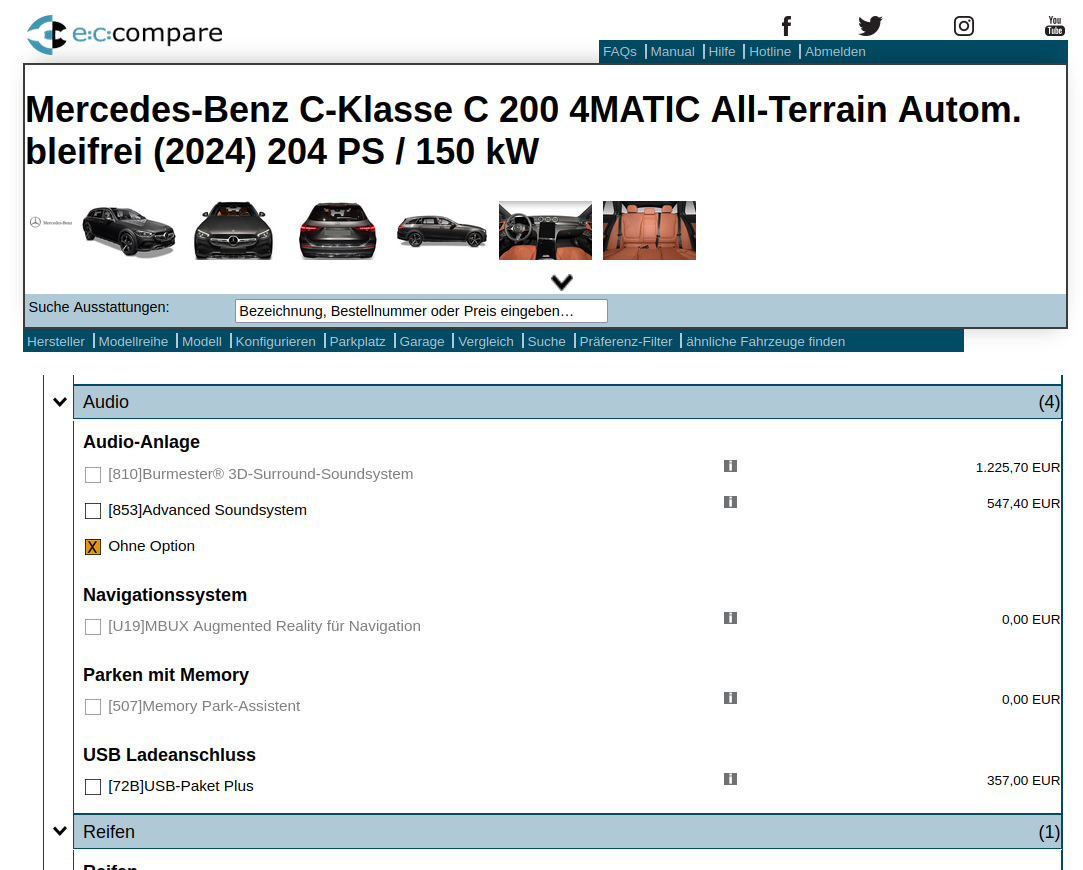This screenshot has height=870, width=1083.
Task: Show info for USB-Paket Plus
Action: [x=730, y=779]
